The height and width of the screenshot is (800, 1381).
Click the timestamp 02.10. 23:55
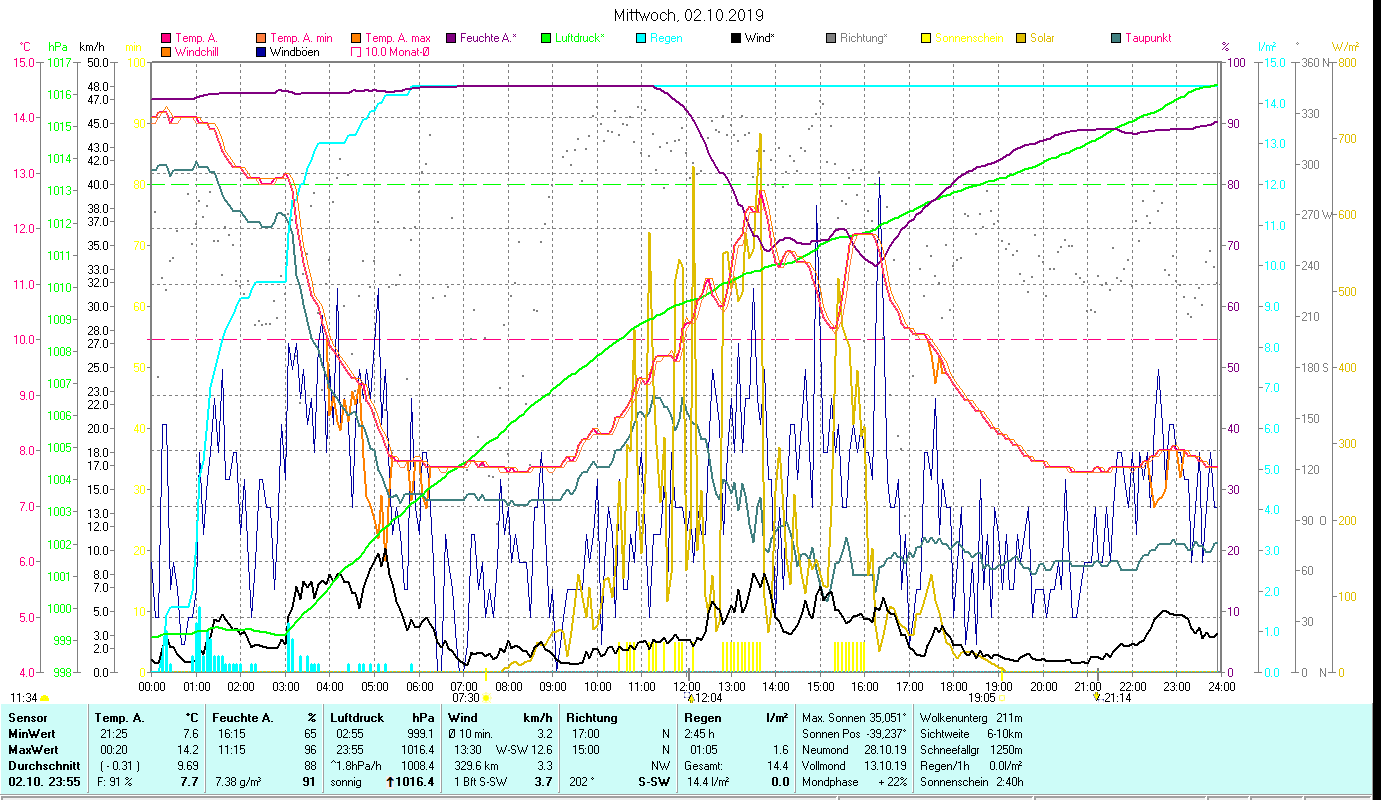[x=45, y=782]
